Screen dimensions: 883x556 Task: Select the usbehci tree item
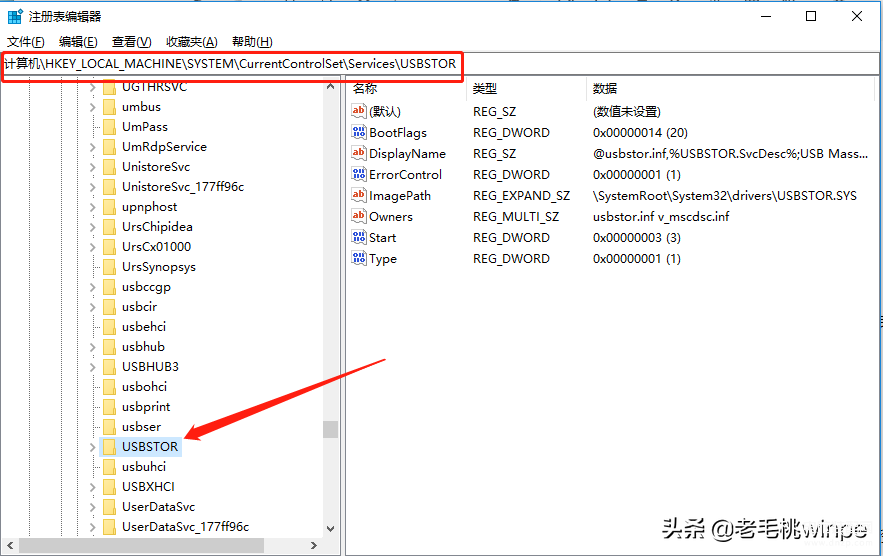click(x=144, y=327)
